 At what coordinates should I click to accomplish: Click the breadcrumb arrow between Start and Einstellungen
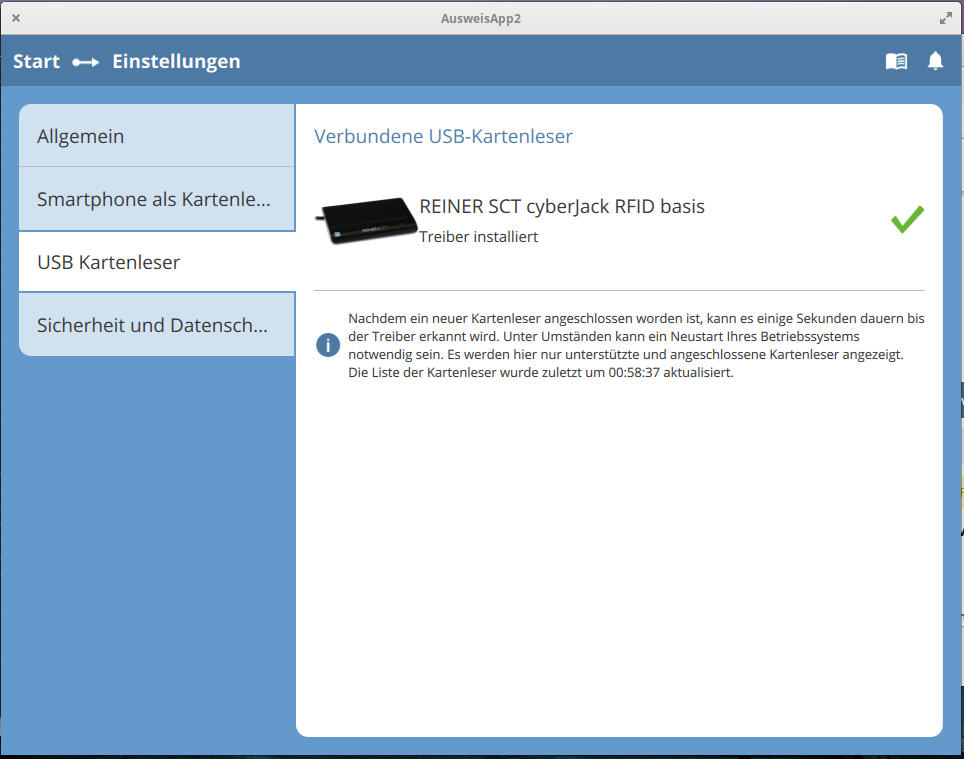click(x=86, y=62)
